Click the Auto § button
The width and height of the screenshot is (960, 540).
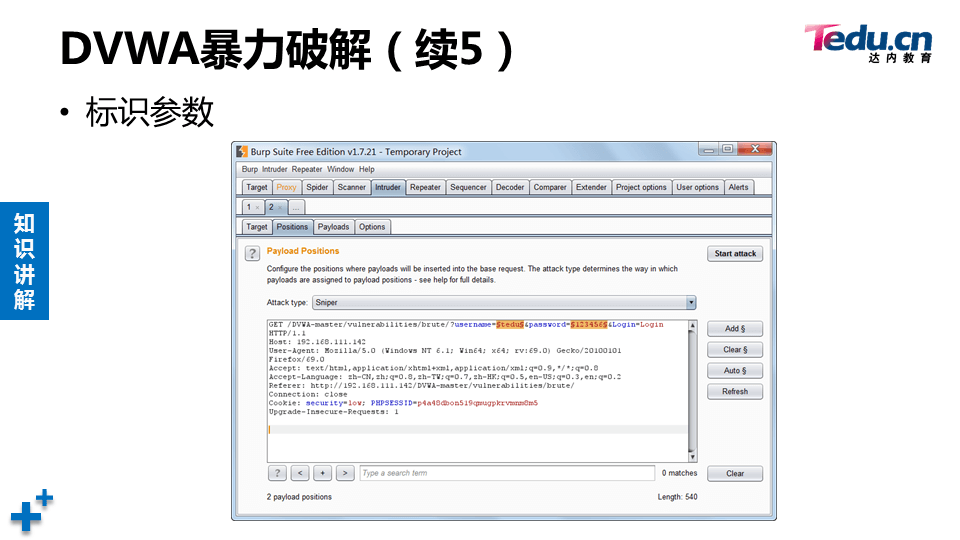coord(735,370)
